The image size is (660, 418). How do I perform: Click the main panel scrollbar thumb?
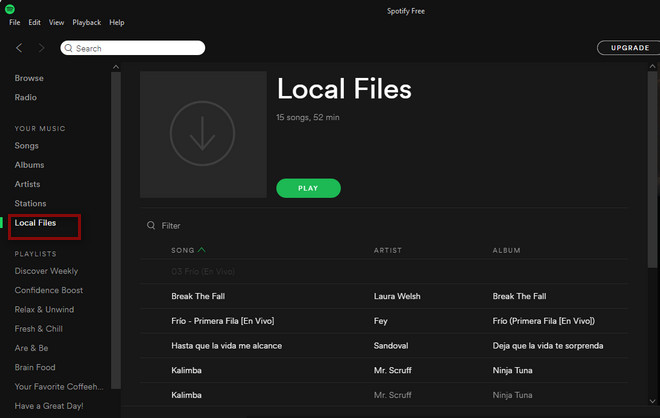[652, 169]
